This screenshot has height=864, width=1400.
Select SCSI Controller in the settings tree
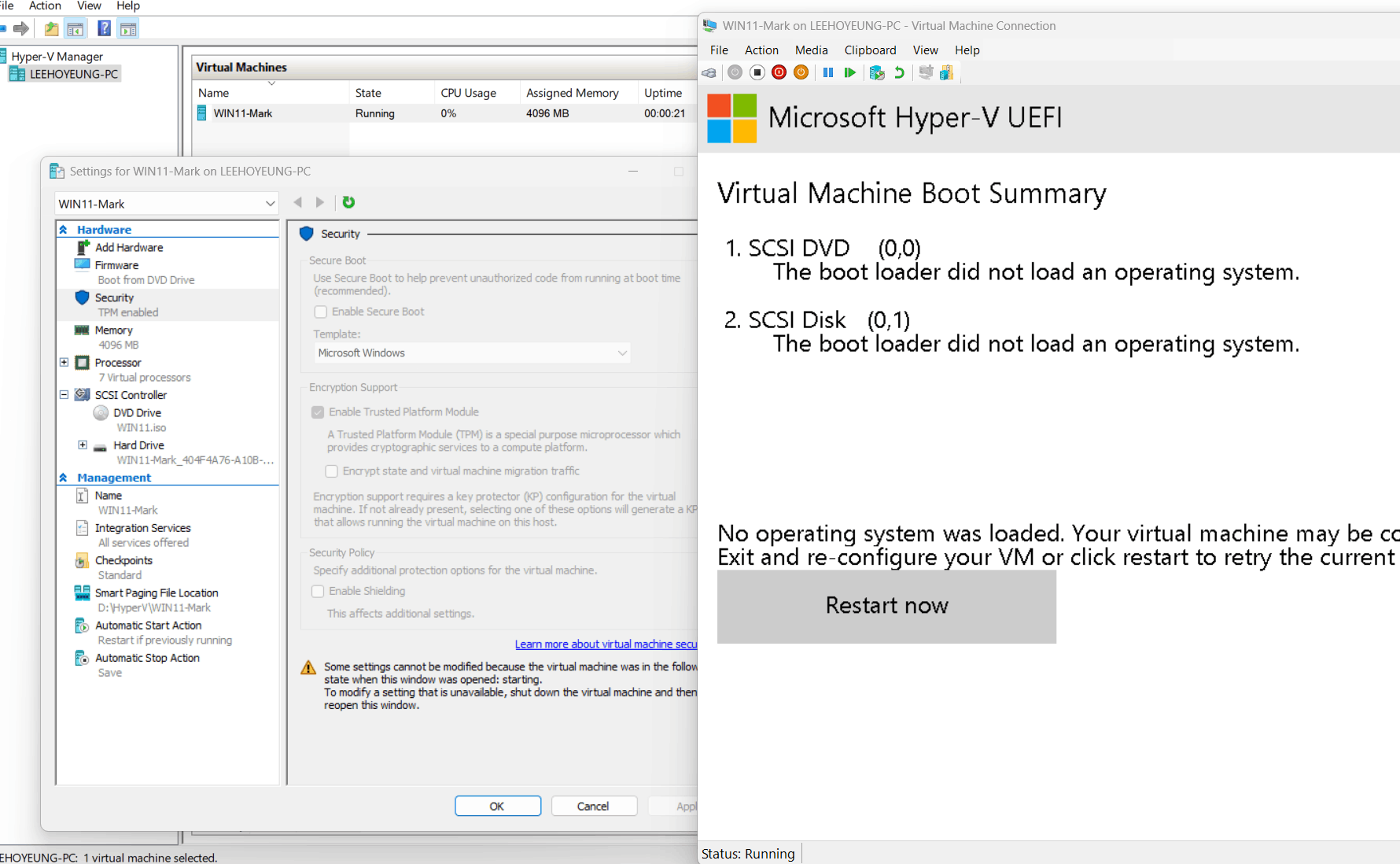[x=131, y=395]
